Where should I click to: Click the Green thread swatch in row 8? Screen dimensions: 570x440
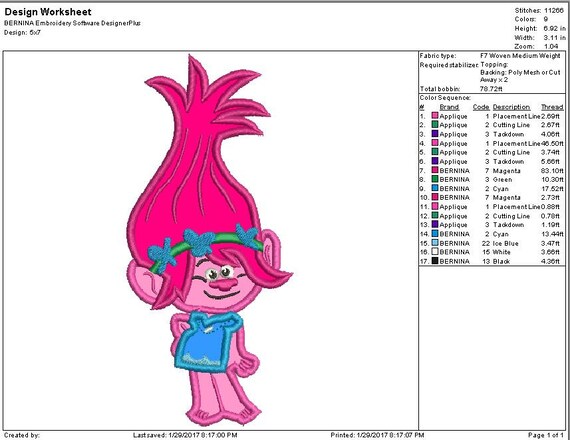[x=435, y=179]
